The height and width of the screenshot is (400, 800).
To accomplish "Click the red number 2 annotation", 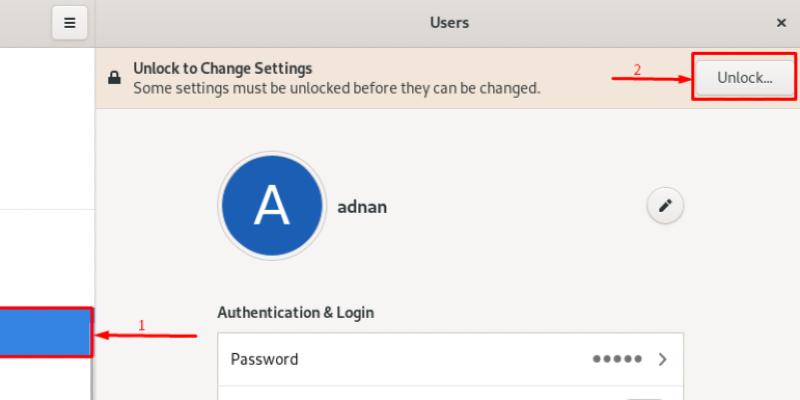I will [x=637, y=69].
